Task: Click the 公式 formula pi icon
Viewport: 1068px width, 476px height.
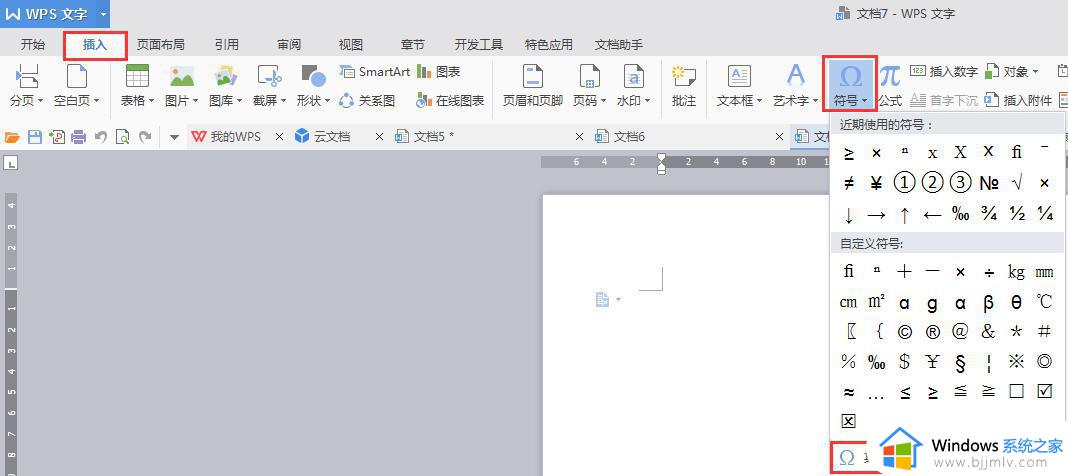Action: click(x=890, y=76)
